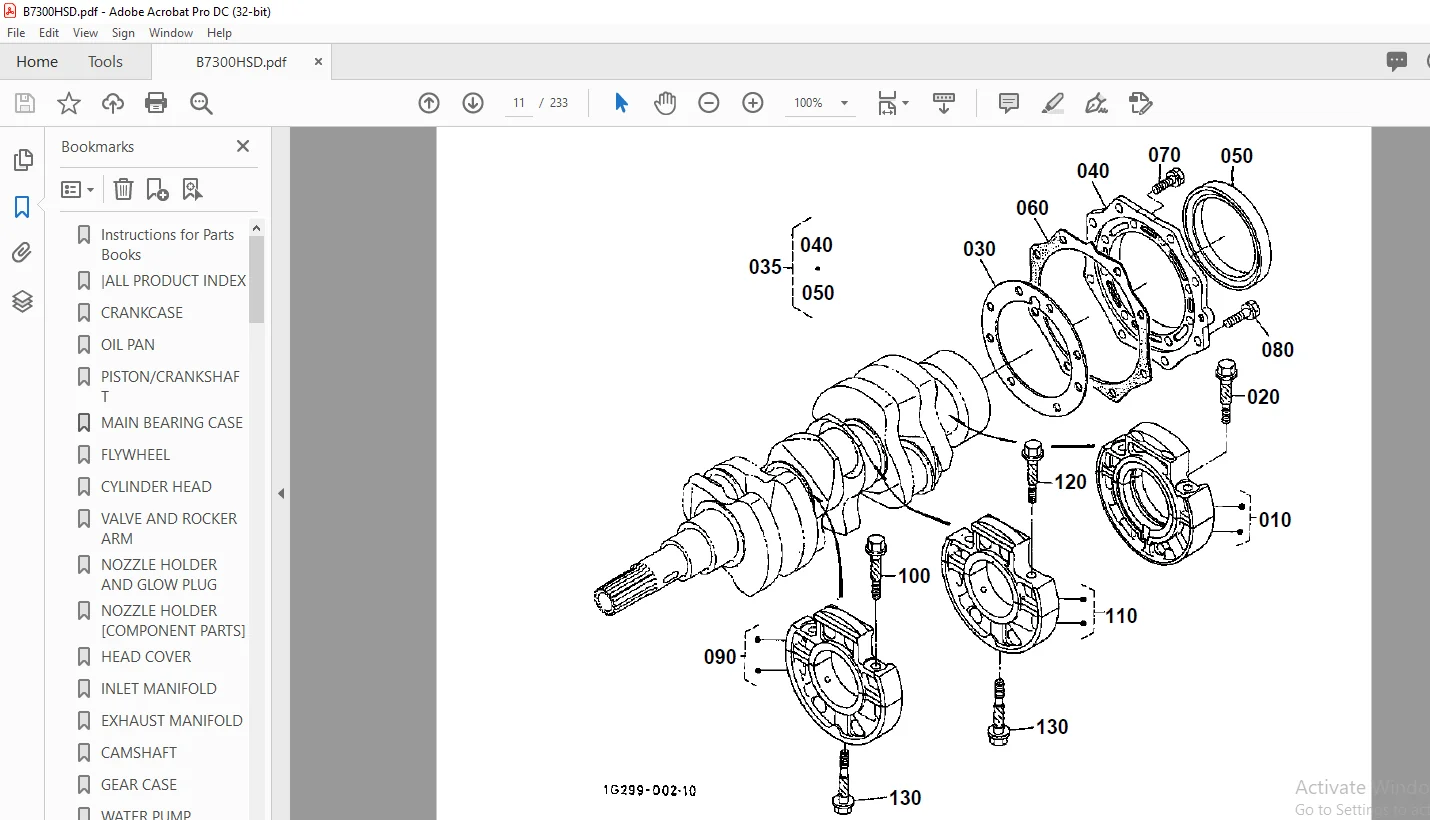Viewport: 1430px width, 820px height.
Task: Click the upload to cloud icon
Action: click(113, 103)
